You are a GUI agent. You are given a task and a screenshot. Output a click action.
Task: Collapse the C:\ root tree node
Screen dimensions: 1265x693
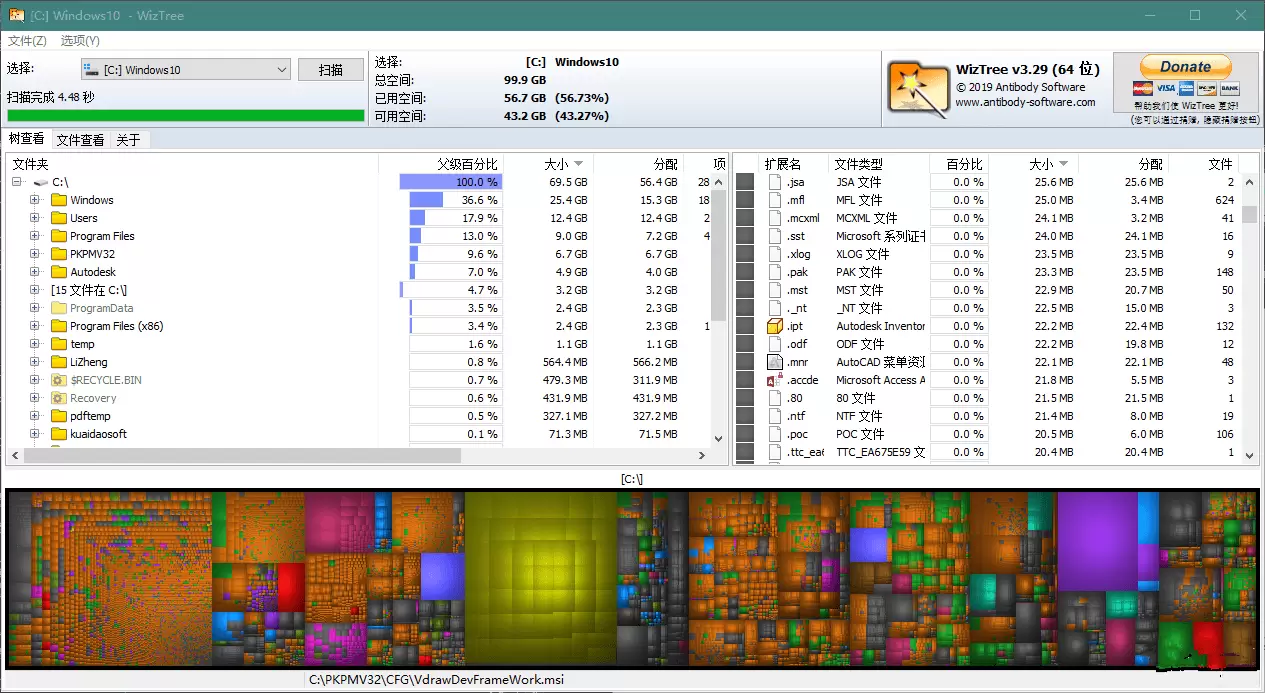(17, 182)
